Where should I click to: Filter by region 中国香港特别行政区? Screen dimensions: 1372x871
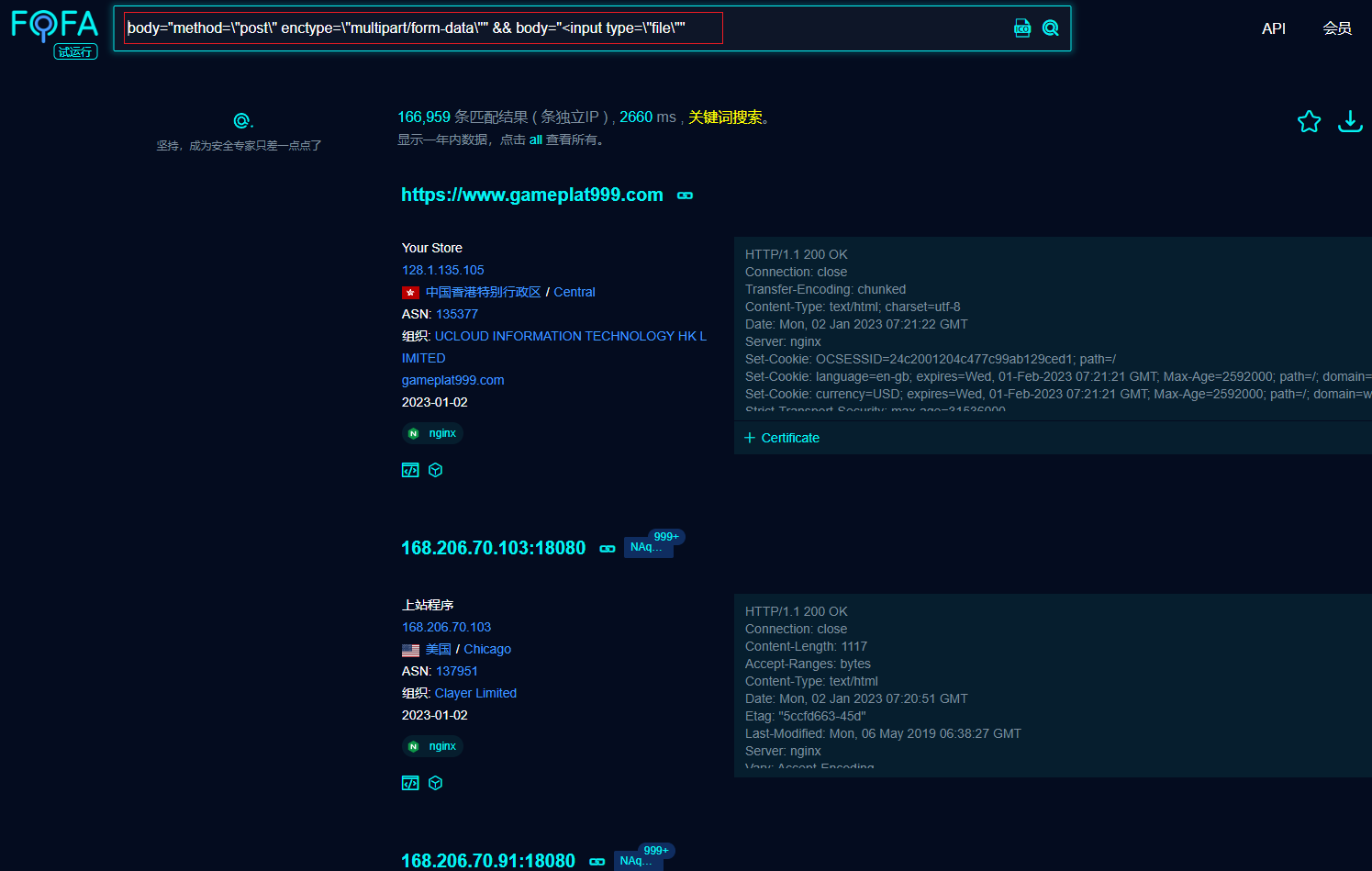pyautogui.click(x=484, y=292)
